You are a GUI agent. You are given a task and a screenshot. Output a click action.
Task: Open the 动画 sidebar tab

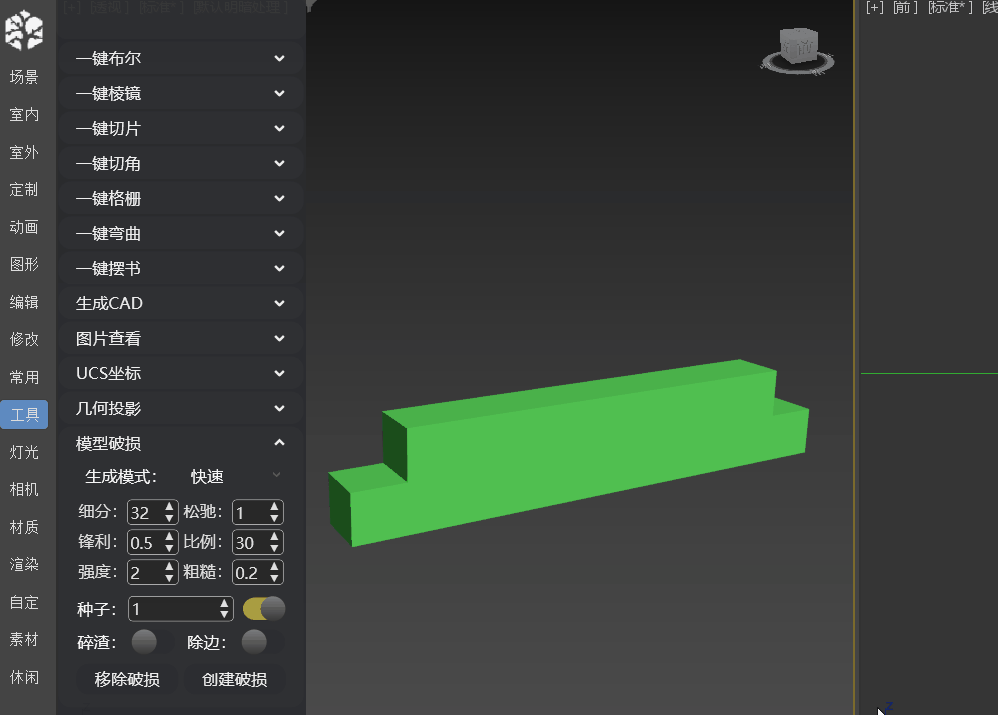click(24, 227)
